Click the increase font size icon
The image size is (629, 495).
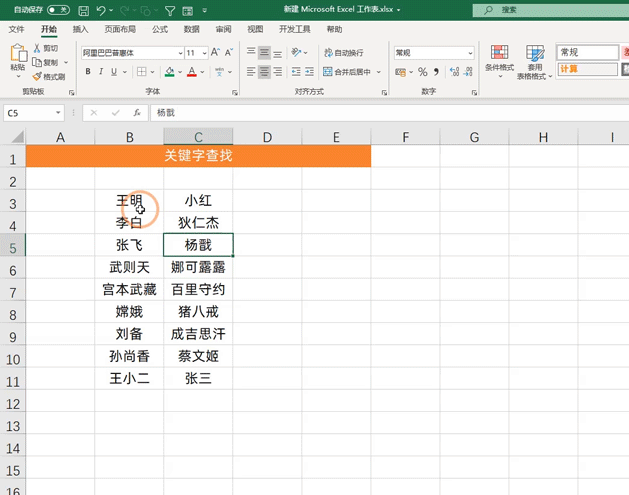(215, 52)
